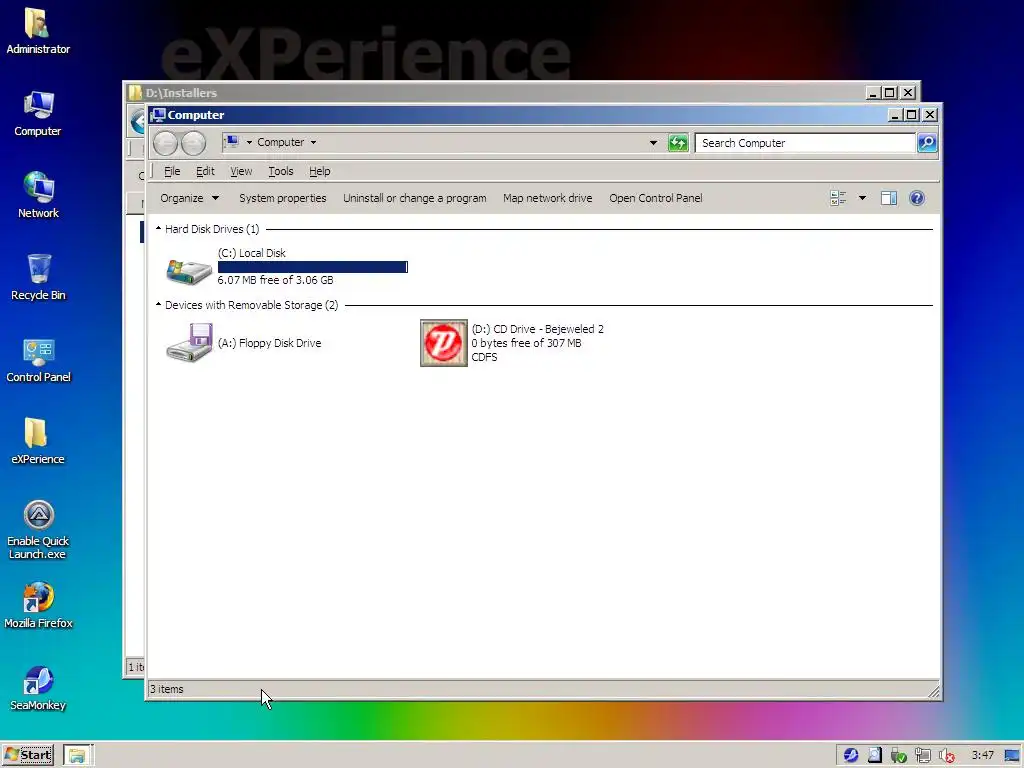Open the Help menu
The height and width of the screenshot is (768, 1024).
(x=319, y=171)
